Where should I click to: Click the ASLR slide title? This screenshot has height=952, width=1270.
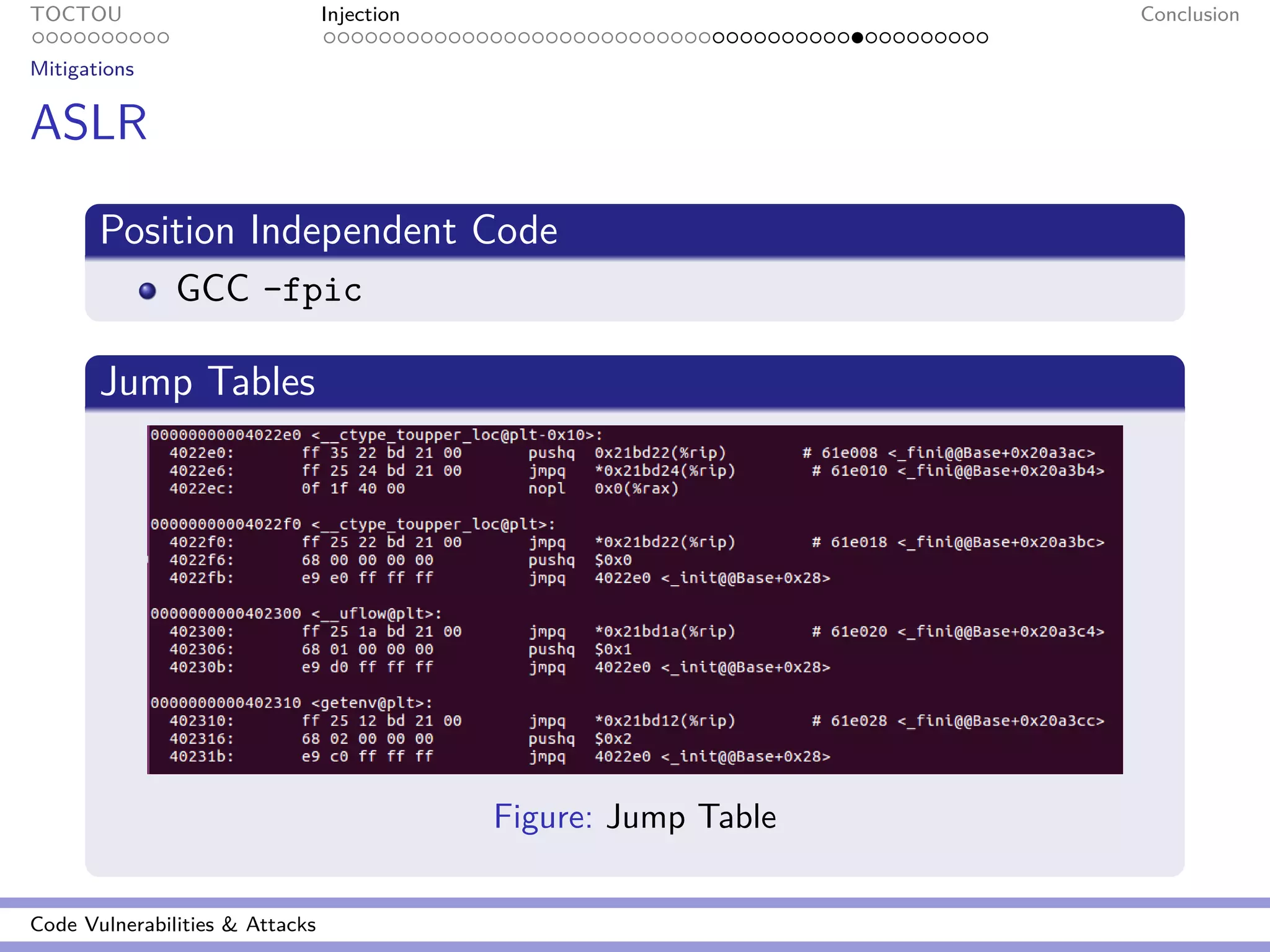pyautogui.click(x=89, y=123)
